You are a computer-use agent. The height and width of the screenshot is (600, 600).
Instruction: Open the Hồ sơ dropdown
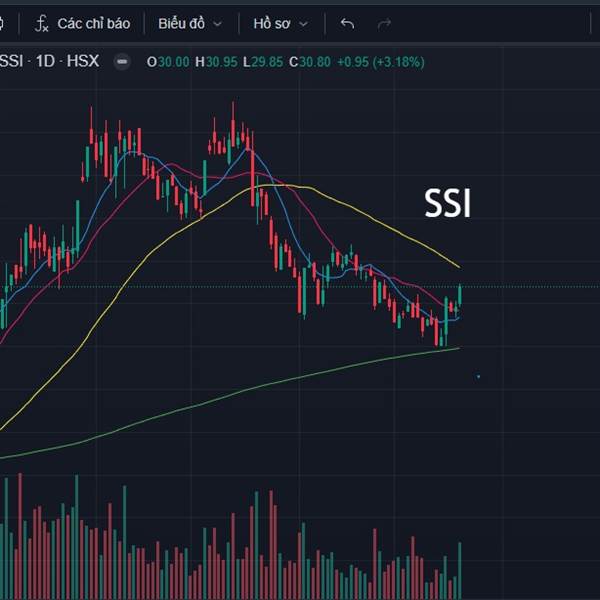pos(280,23)
